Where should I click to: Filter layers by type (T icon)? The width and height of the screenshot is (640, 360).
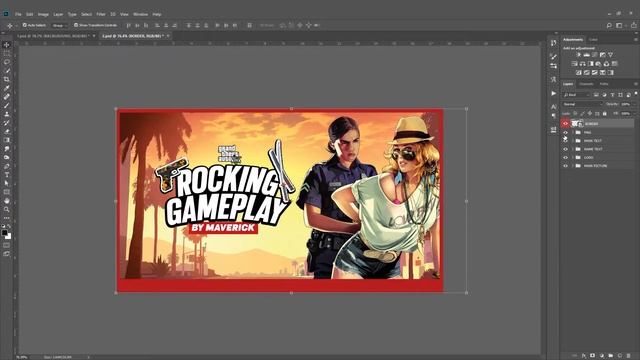pyautogui.click(x=612, y=95)
